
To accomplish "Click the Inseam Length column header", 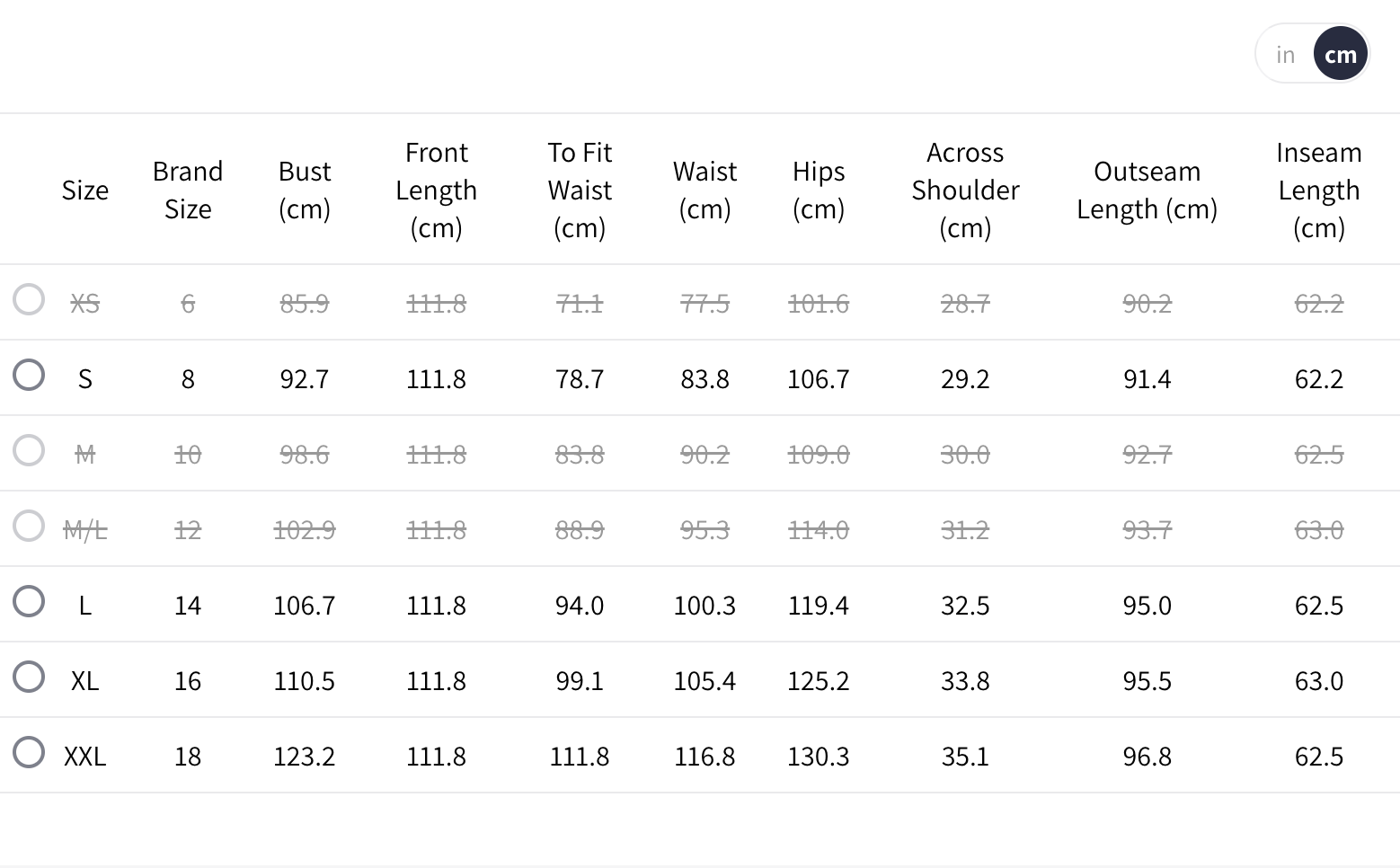I will 1318,190.
